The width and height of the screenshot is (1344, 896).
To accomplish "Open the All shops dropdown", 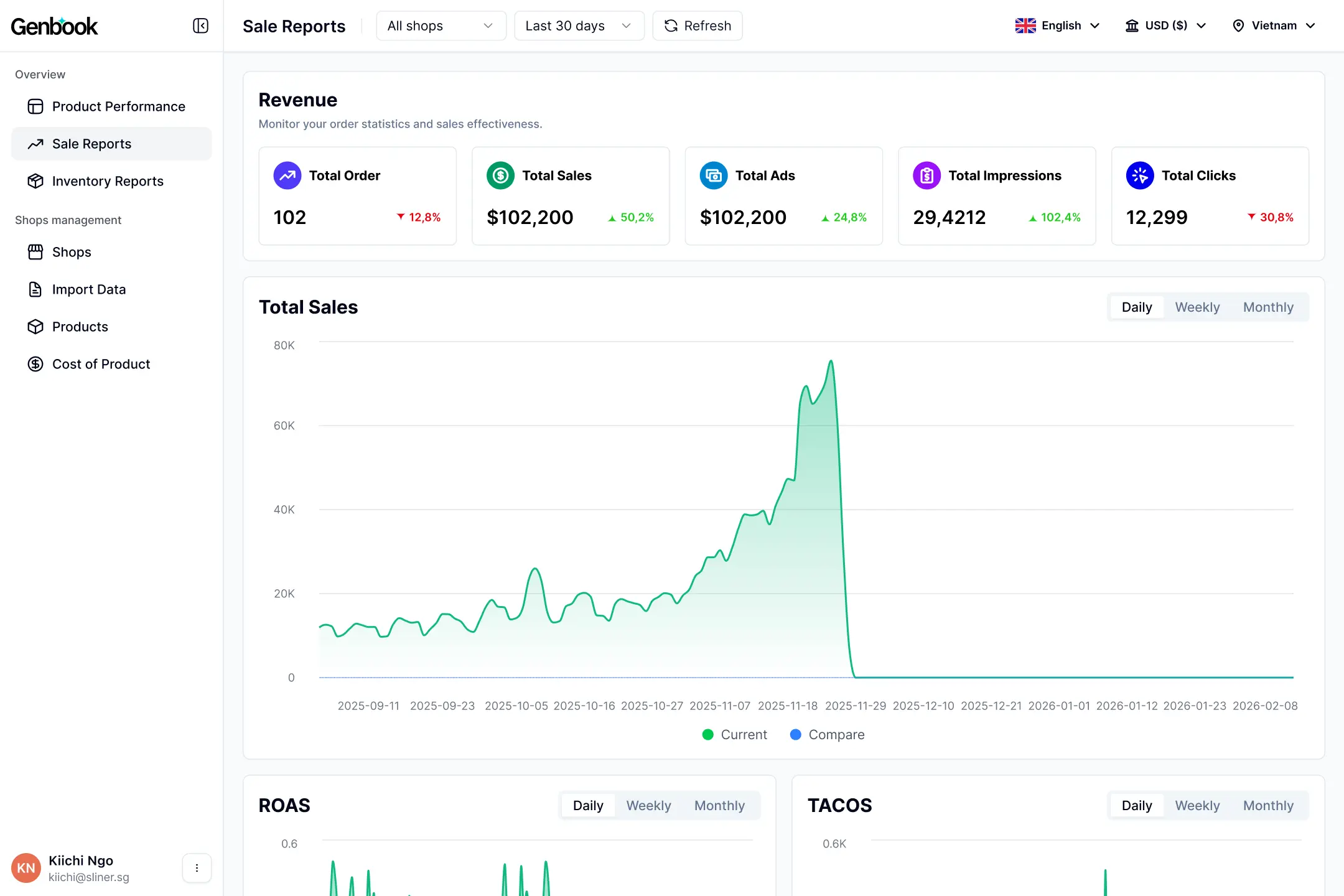I will pos(441,26).
